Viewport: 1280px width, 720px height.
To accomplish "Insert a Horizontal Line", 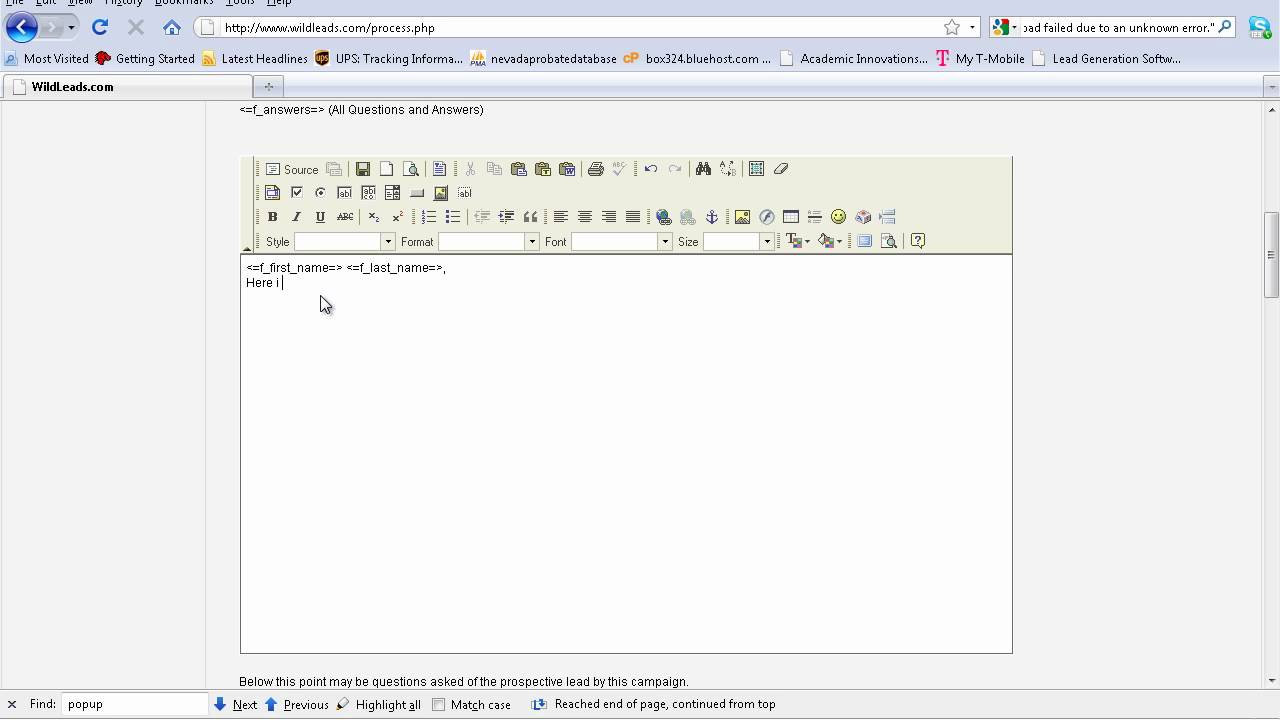I will 815,217.
